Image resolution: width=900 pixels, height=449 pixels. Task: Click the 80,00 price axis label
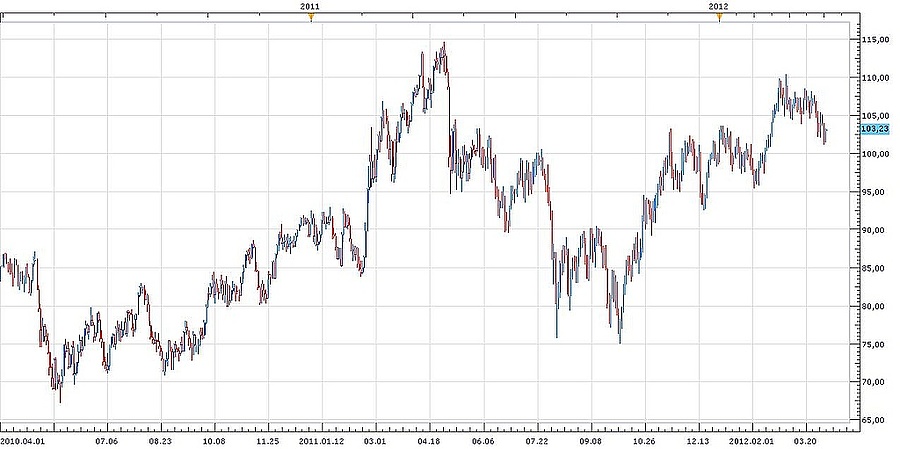[x=876, y=306]
